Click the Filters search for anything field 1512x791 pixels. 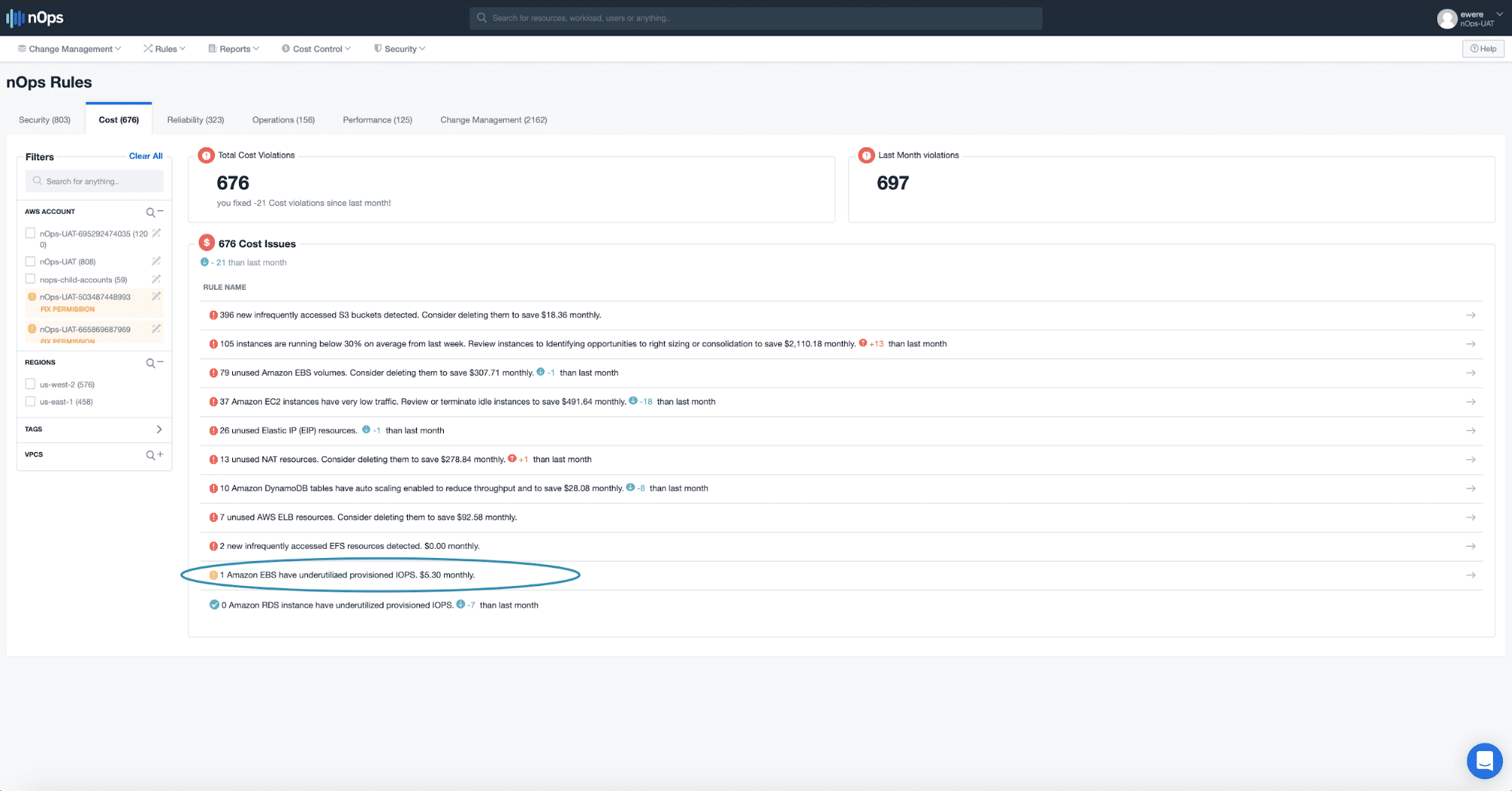pyautogui.click(x=95, y=181)
